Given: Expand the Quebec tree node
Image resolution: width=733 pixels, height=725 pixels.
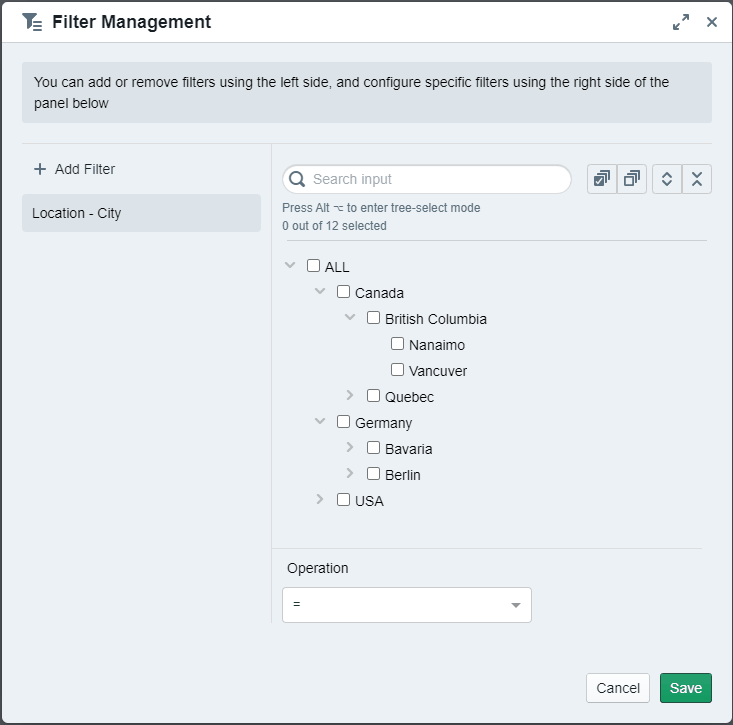Looking at the screenshot, I should (x=350, y=396).
